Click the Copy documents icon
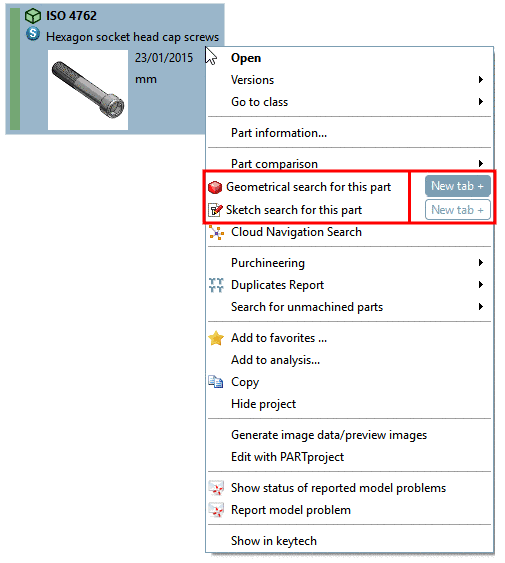Screen dimensions: 505x563 pyautogui.click(x=216, y=382)
